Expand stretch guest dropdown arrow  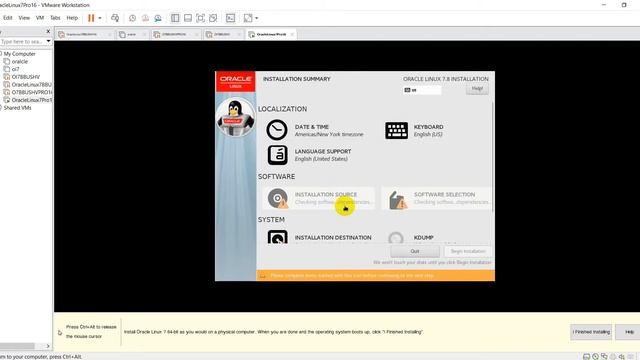[256, 18]
